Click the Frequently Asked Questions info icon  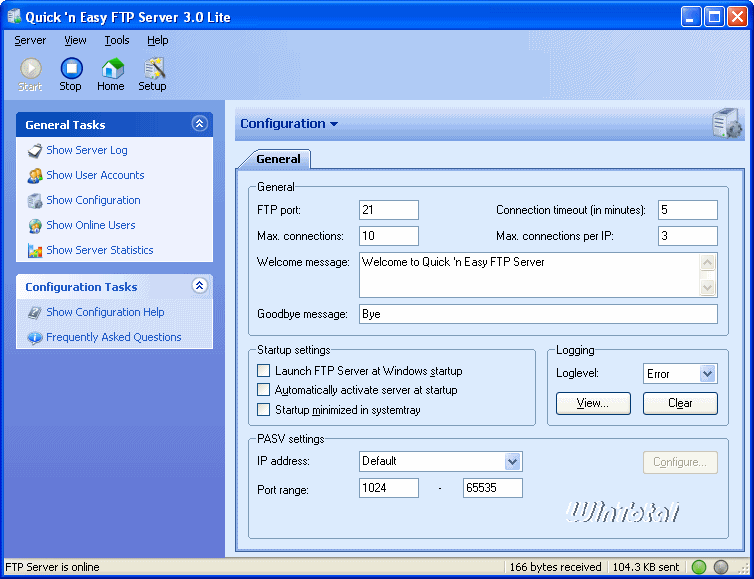point(35,338)
